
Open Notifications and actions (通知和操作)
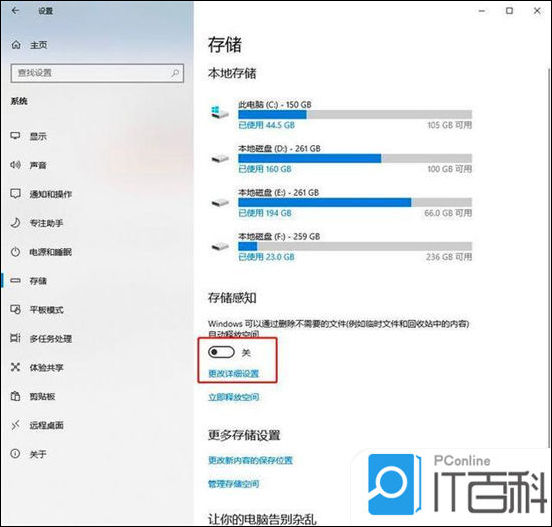[x=51, y=194]
